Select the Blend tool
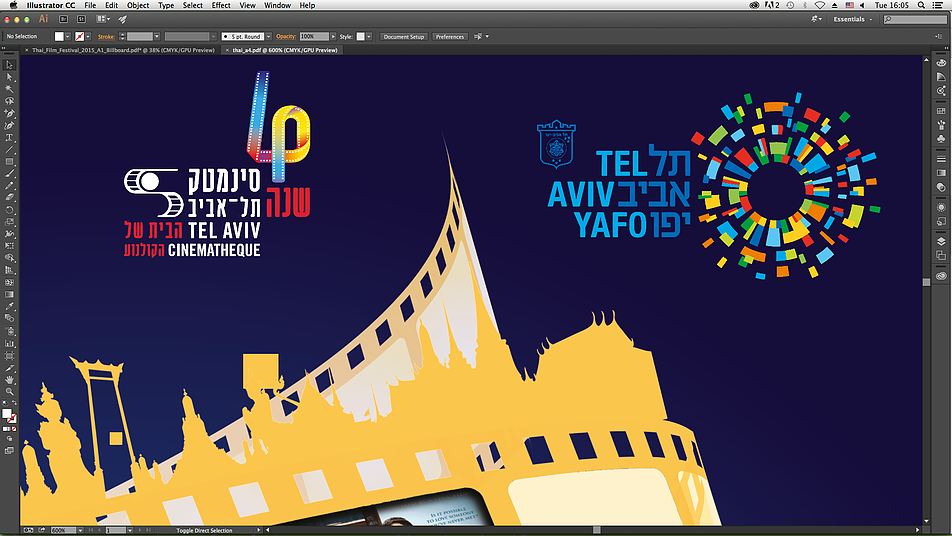Screen dimensions: 952x536 coord(9,318)
